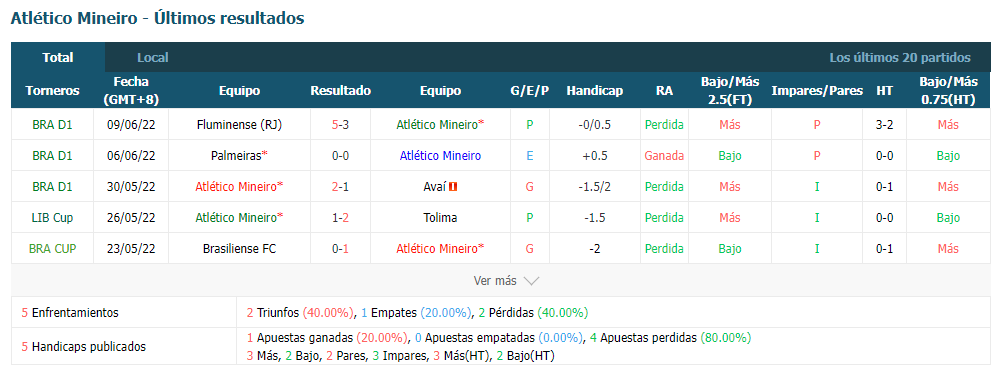The height and width of the screenshot is (373, 1001).
Task: Open the Fluminense (RJ) team link
Action: 239,125
